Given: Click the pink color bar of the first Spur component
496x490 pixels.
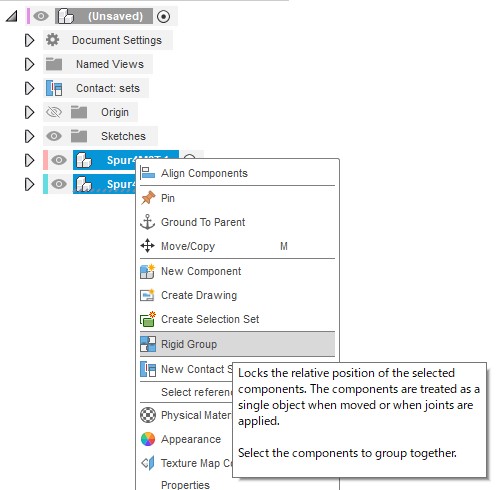Looking at the screenshot, I should [45, 160].
